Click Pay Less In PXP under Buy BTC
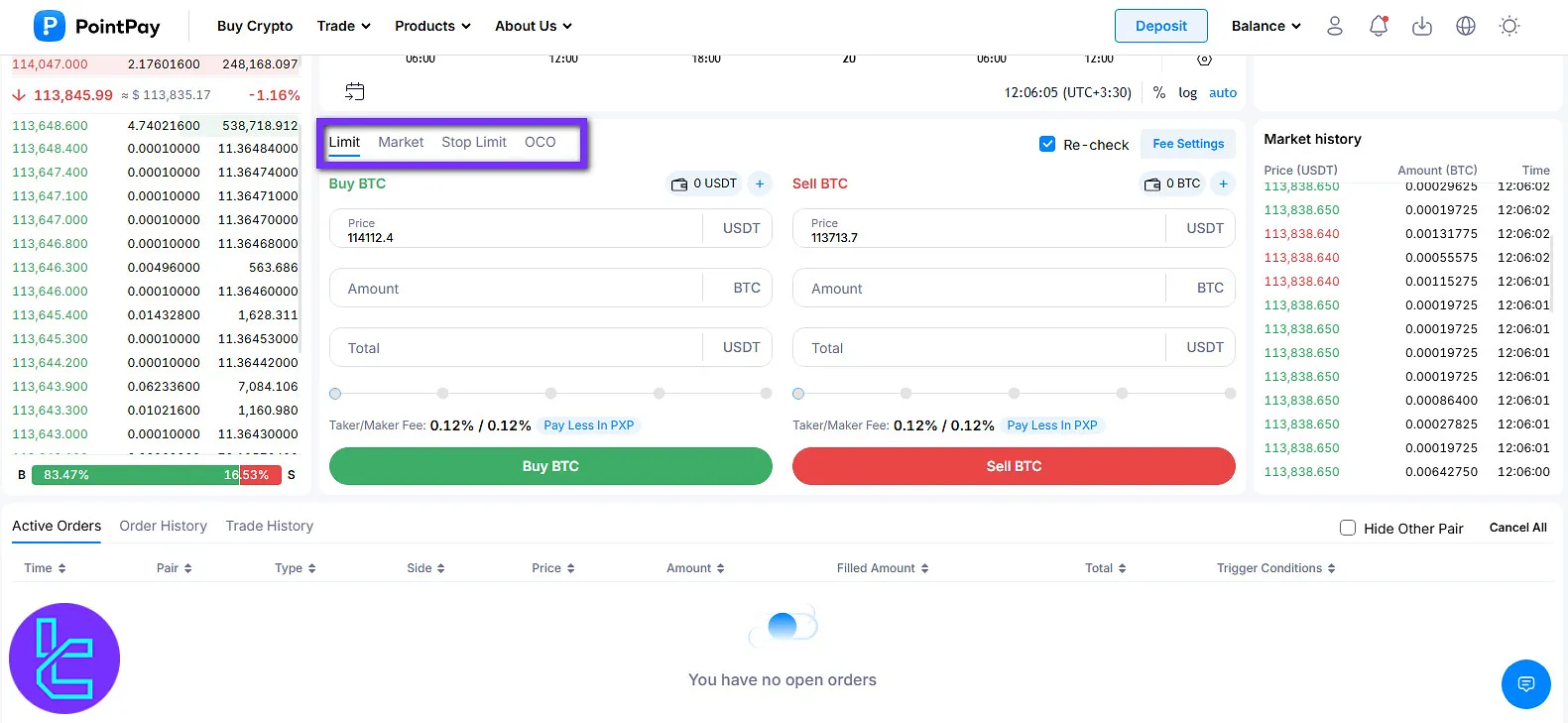Image resolution: width=1568 pixels, height=723 pixels. coord(588,425)
